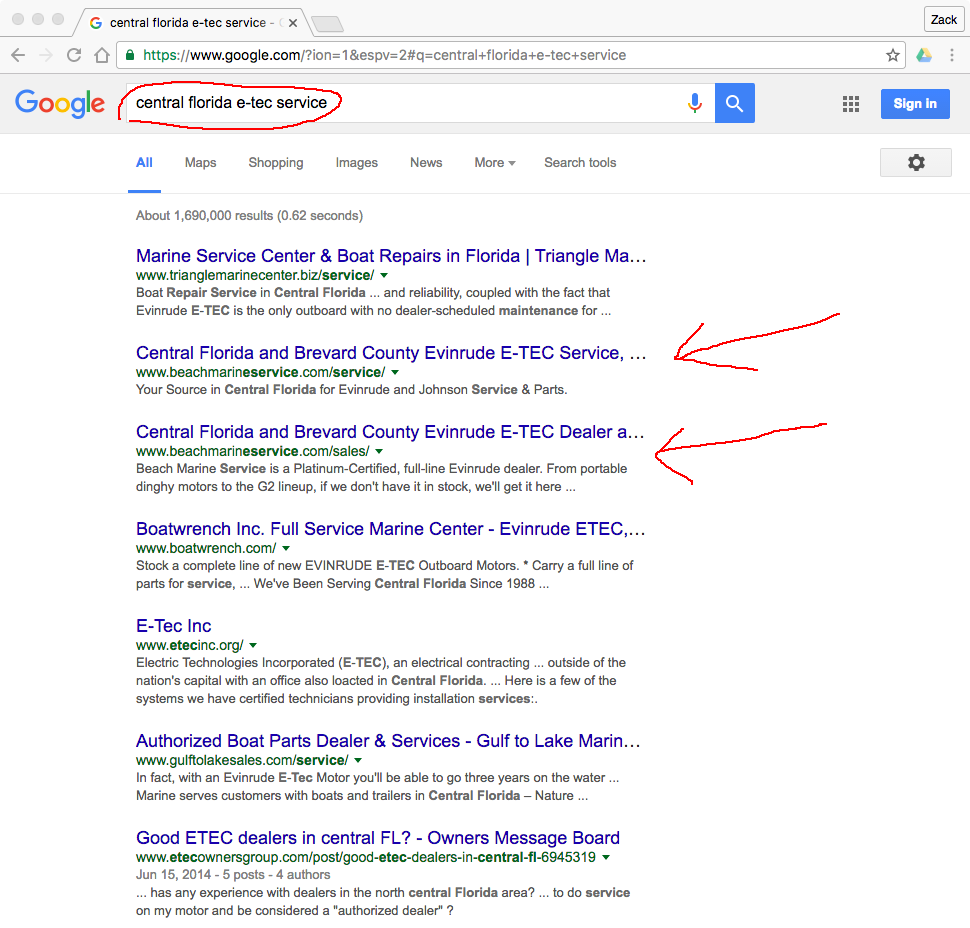Switch to the Shopping tab
The width and height of the screenshot is (970, 928).
click(x=276, y=163)
